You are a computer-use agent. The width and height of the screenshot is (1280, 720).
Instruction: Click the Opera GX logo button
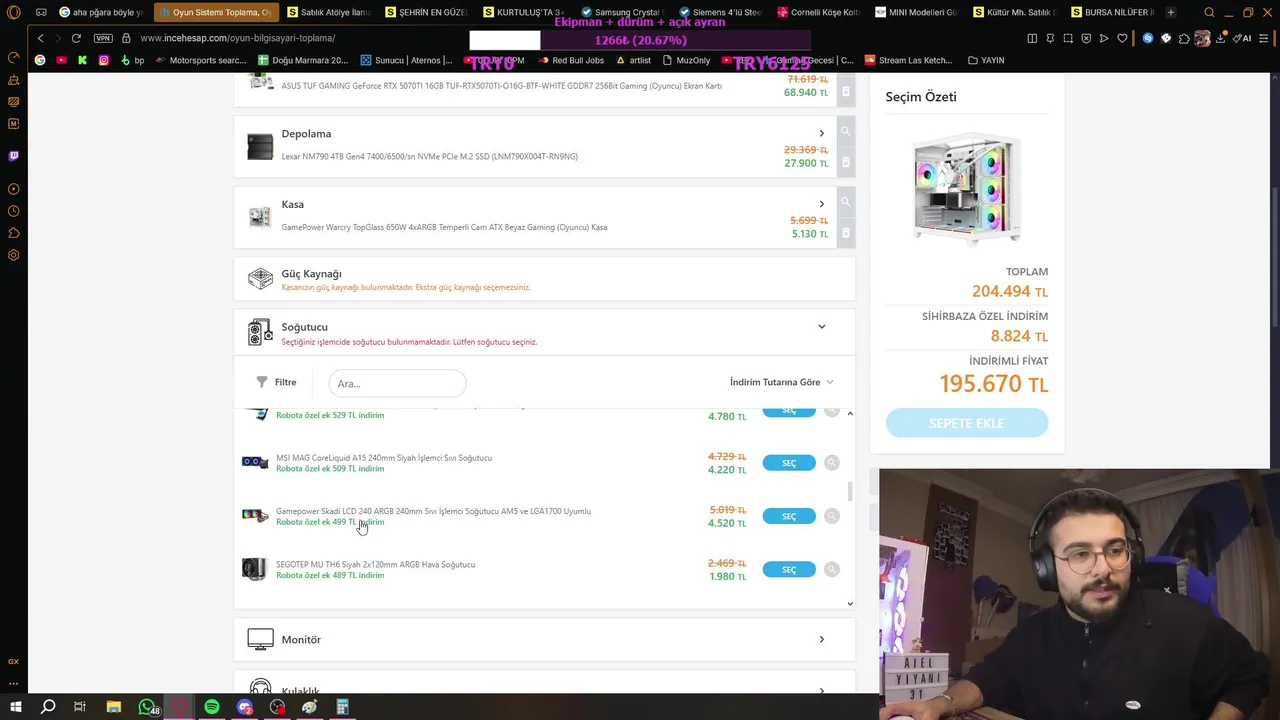pyautogui.click(x=14, y=12)
